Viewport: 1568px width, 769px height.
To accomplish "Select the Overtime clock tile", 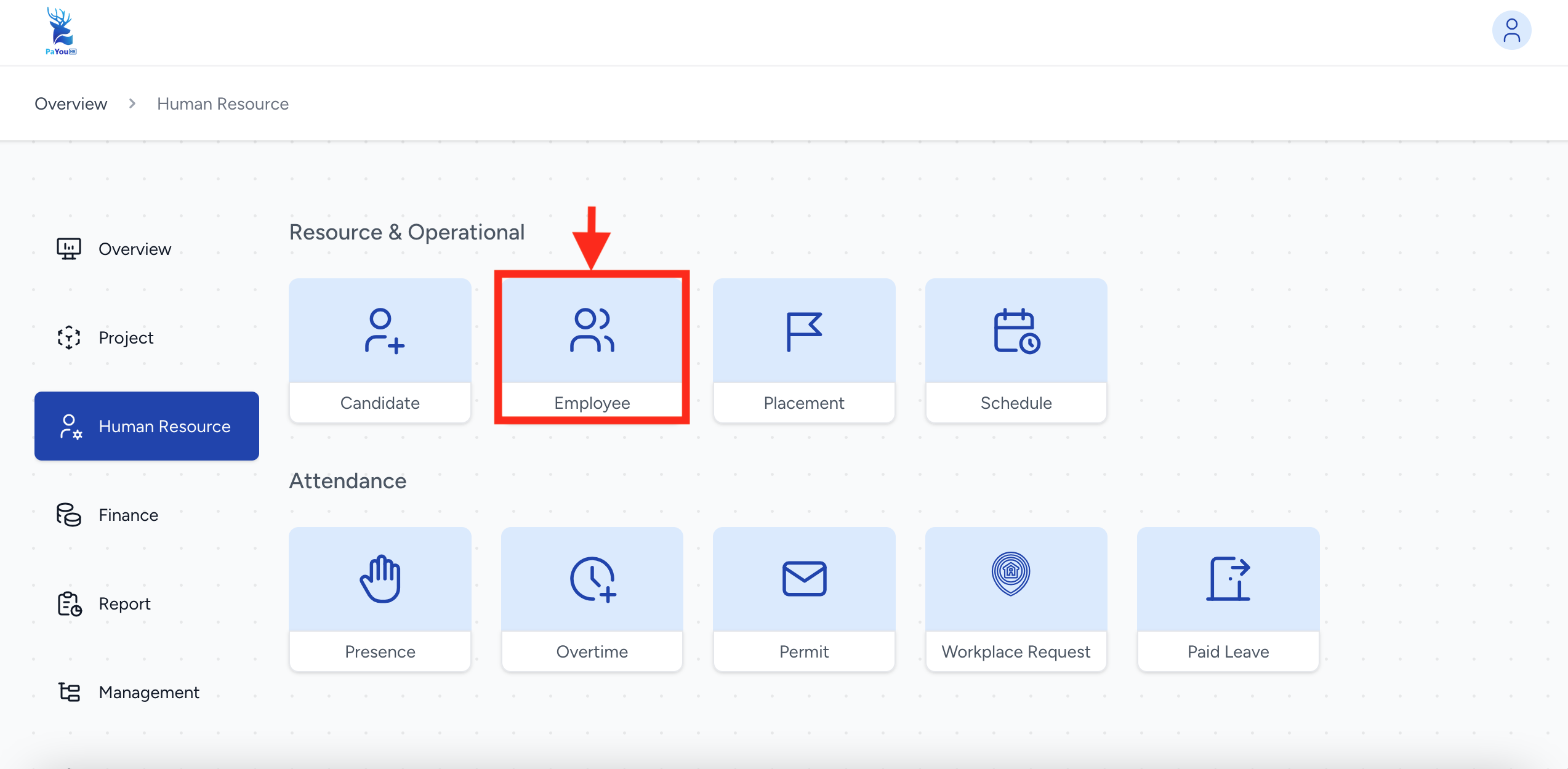I will click(592, 598).
